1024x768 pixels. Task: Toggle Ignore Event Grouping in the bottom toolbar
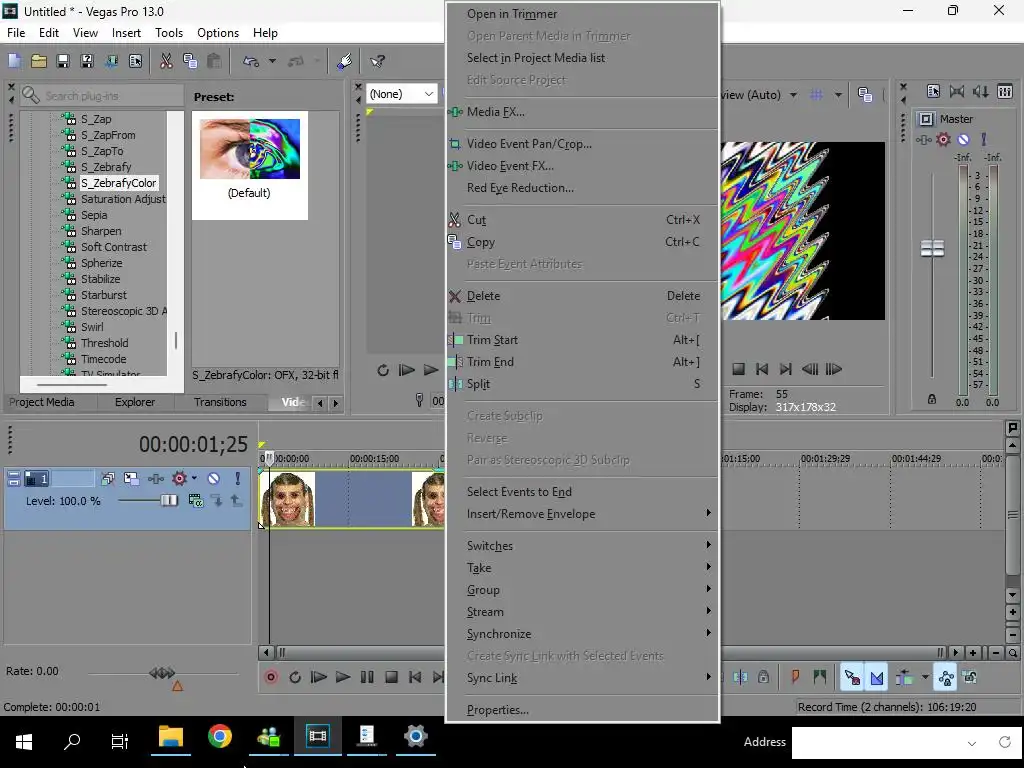pyautogui.click(x=970, y=677)
